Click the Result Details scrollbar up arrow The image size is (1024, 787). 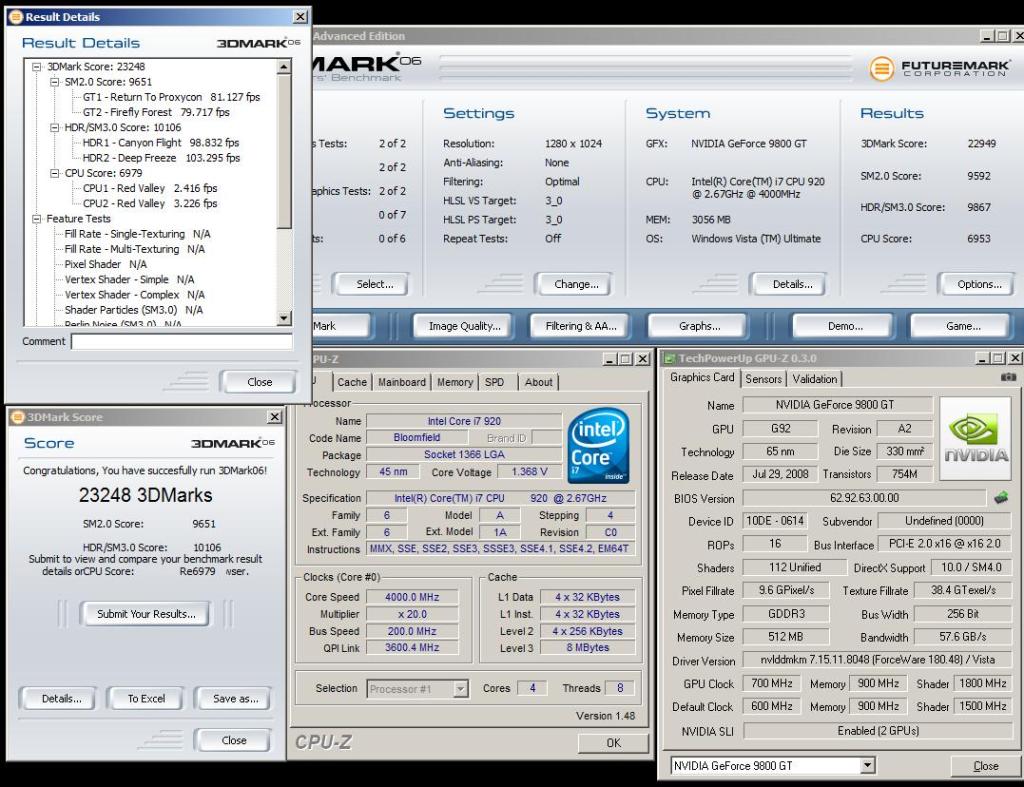(x=284, y=67)
